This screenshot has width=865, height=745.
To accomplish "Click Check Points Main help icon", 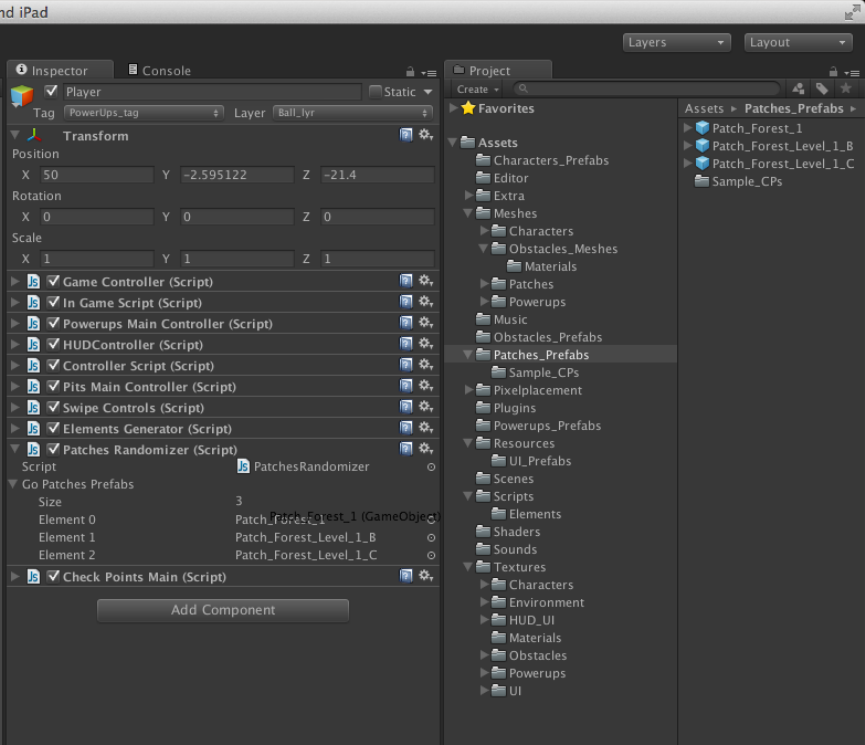I will click(406, 577).
